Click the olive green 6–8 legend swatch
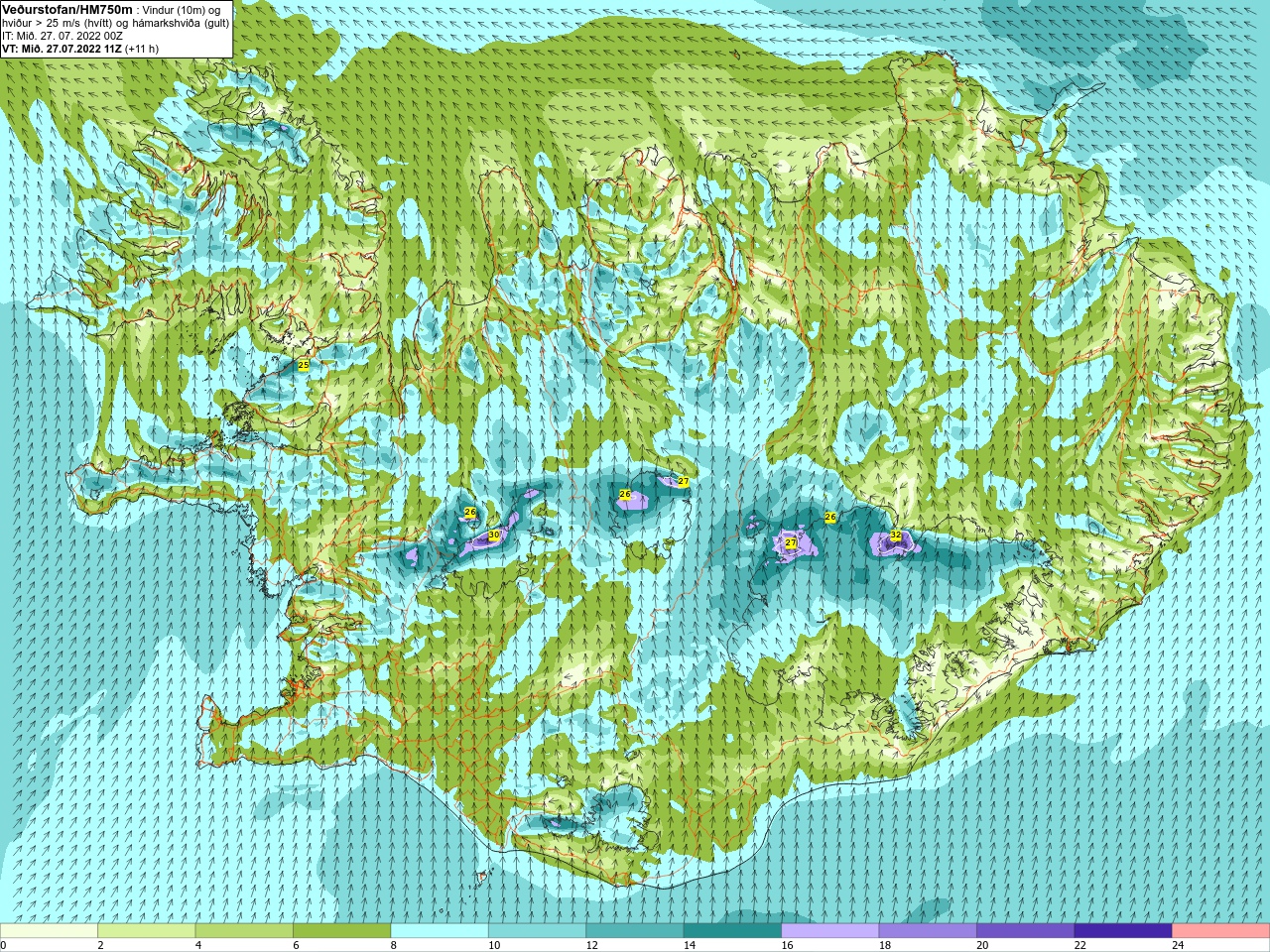Screen dimensions: 1270x952 (x=342, y=931)
